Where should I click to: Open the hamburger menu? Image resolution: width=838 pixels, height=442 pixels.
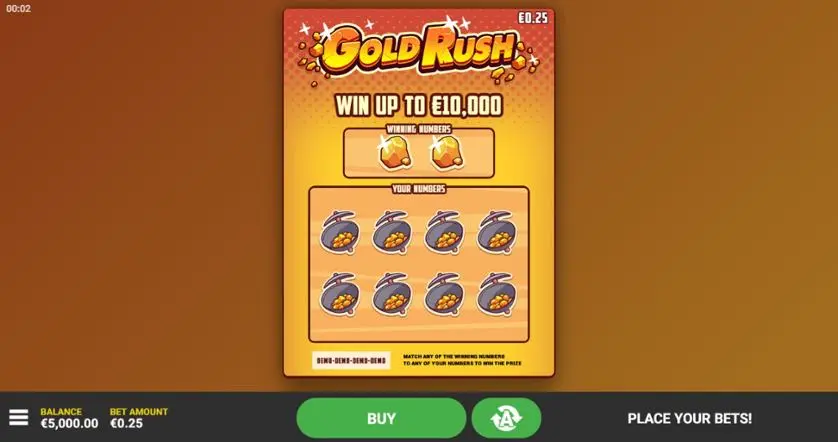pyautogui.click(x=19, y=417)
